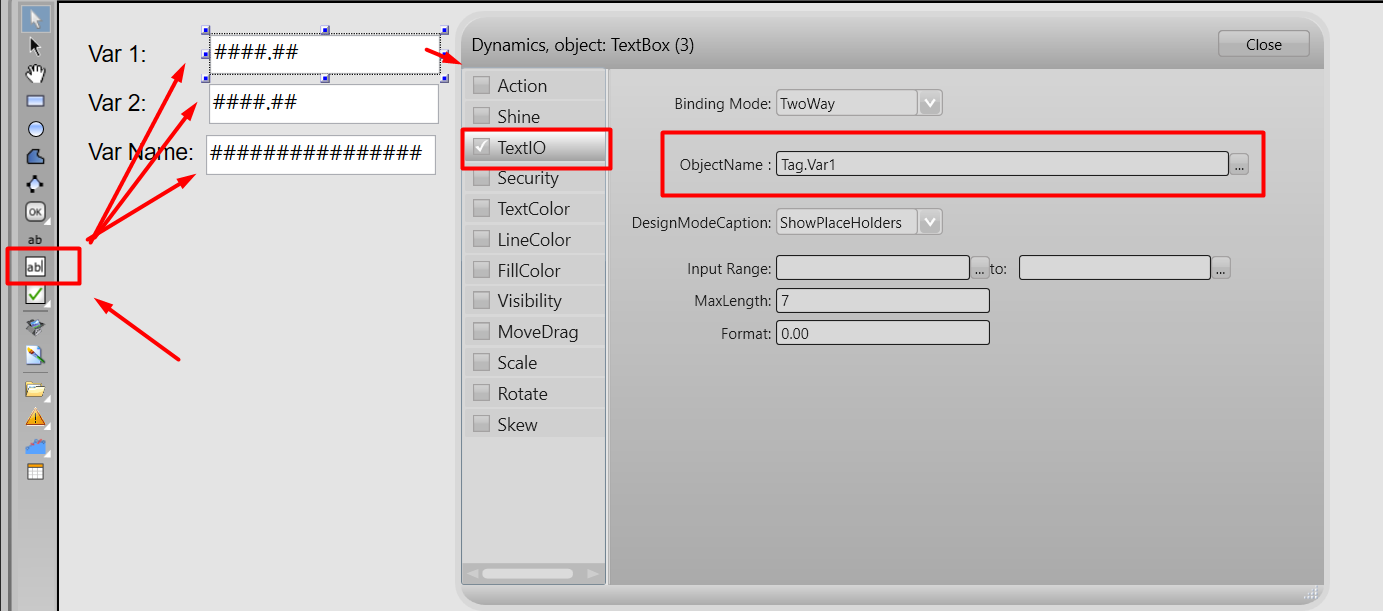Viewport: 1383px width, 611px height.
Task: Enable the Visibility dynamic checkbox
Action: [482, 301]
